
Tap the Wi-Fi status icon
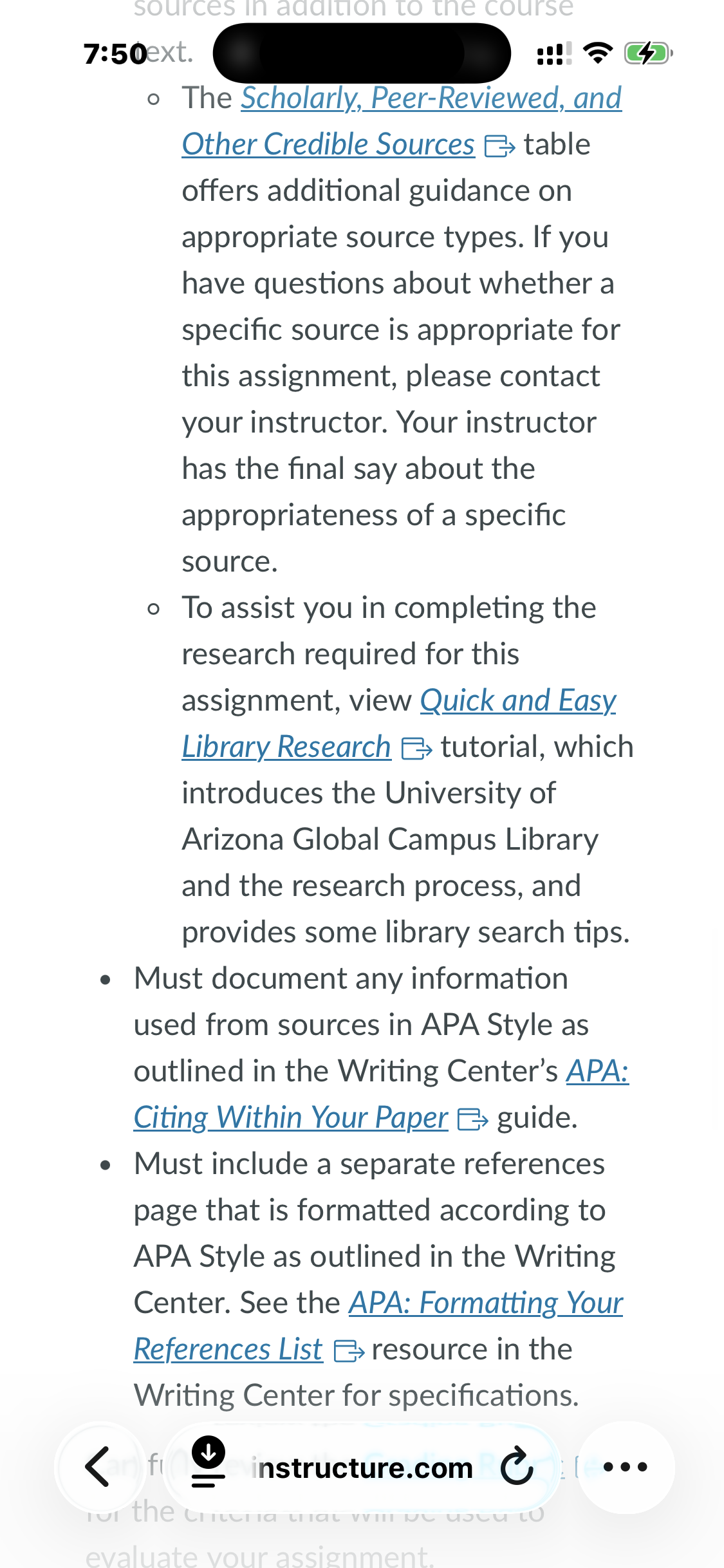[x=598, y=53]
